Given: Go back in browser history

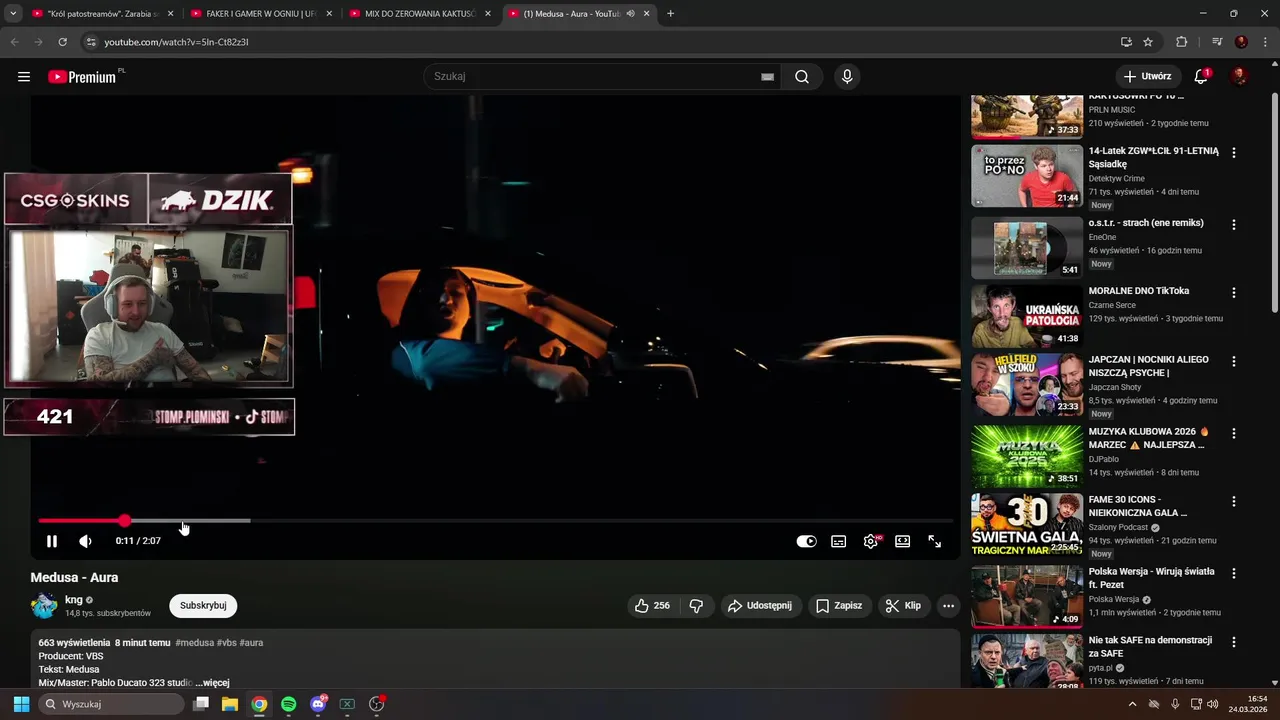Looking at the screenshot, I should pos(14,42).
